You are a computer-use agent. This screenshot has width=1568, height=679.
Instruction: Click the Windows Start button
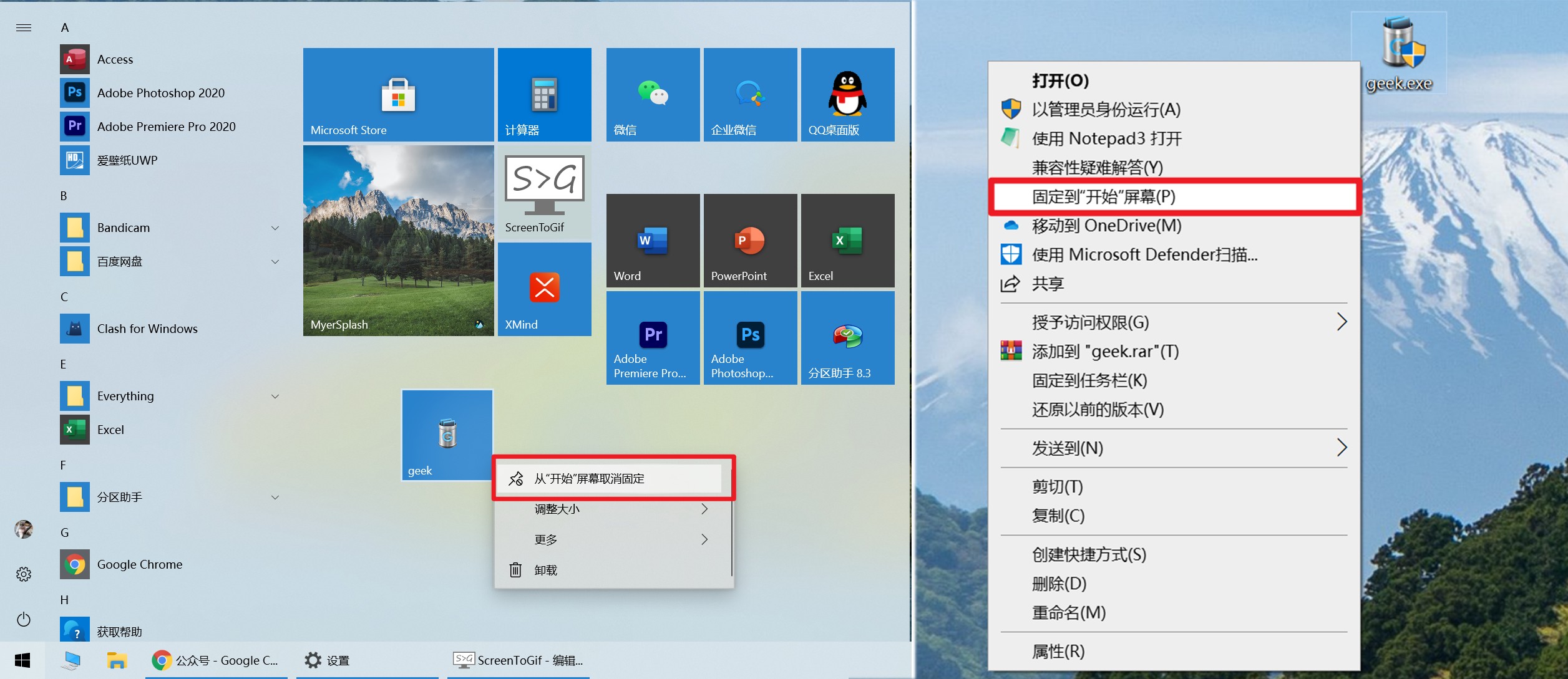(22, 660)
